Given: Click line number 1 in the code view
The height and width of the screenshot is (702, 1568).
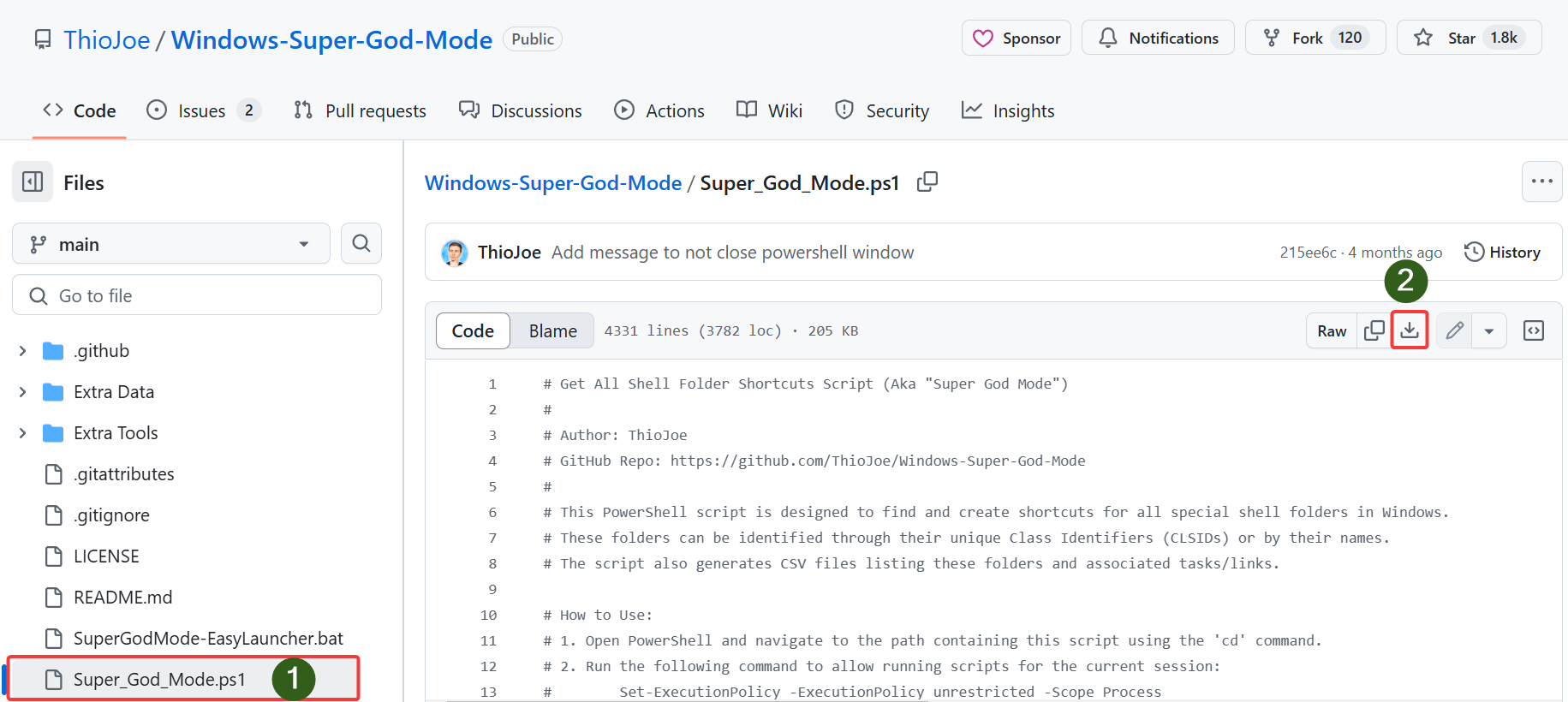Looking at the screenshot, I should [x=492, y=384].
